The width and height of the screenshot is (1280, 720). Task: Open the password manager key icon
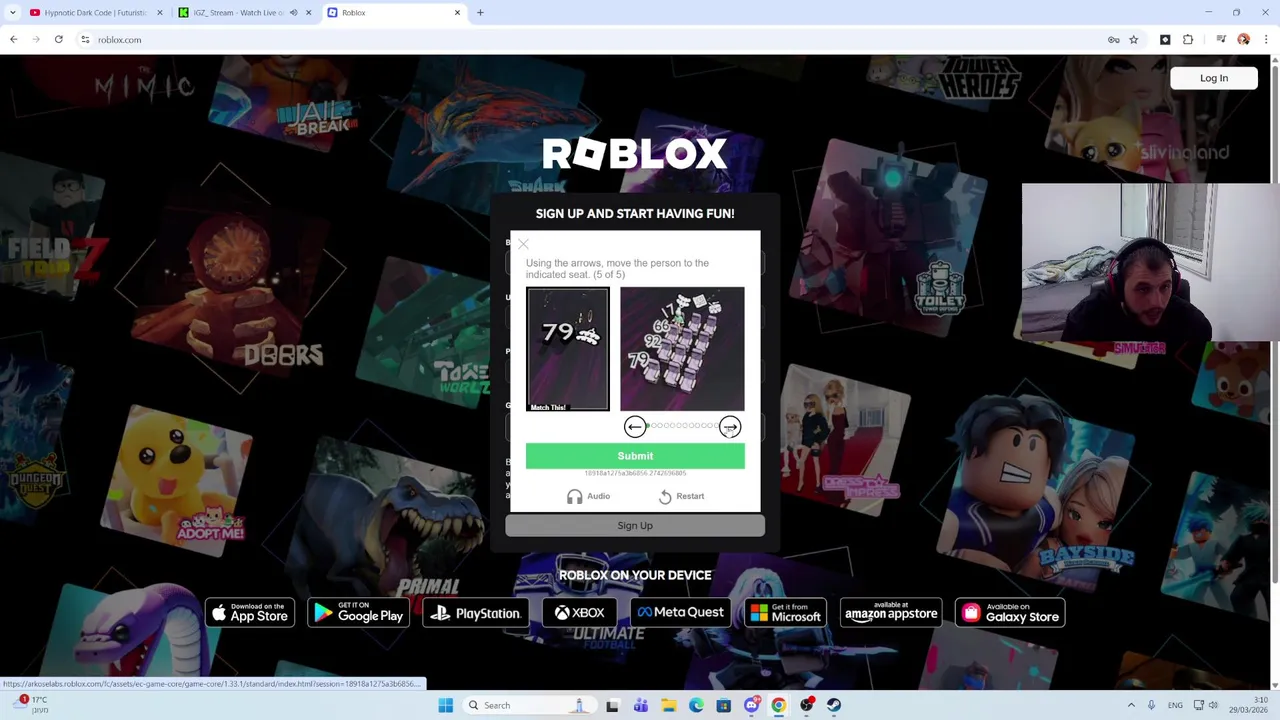point(1113,40)
